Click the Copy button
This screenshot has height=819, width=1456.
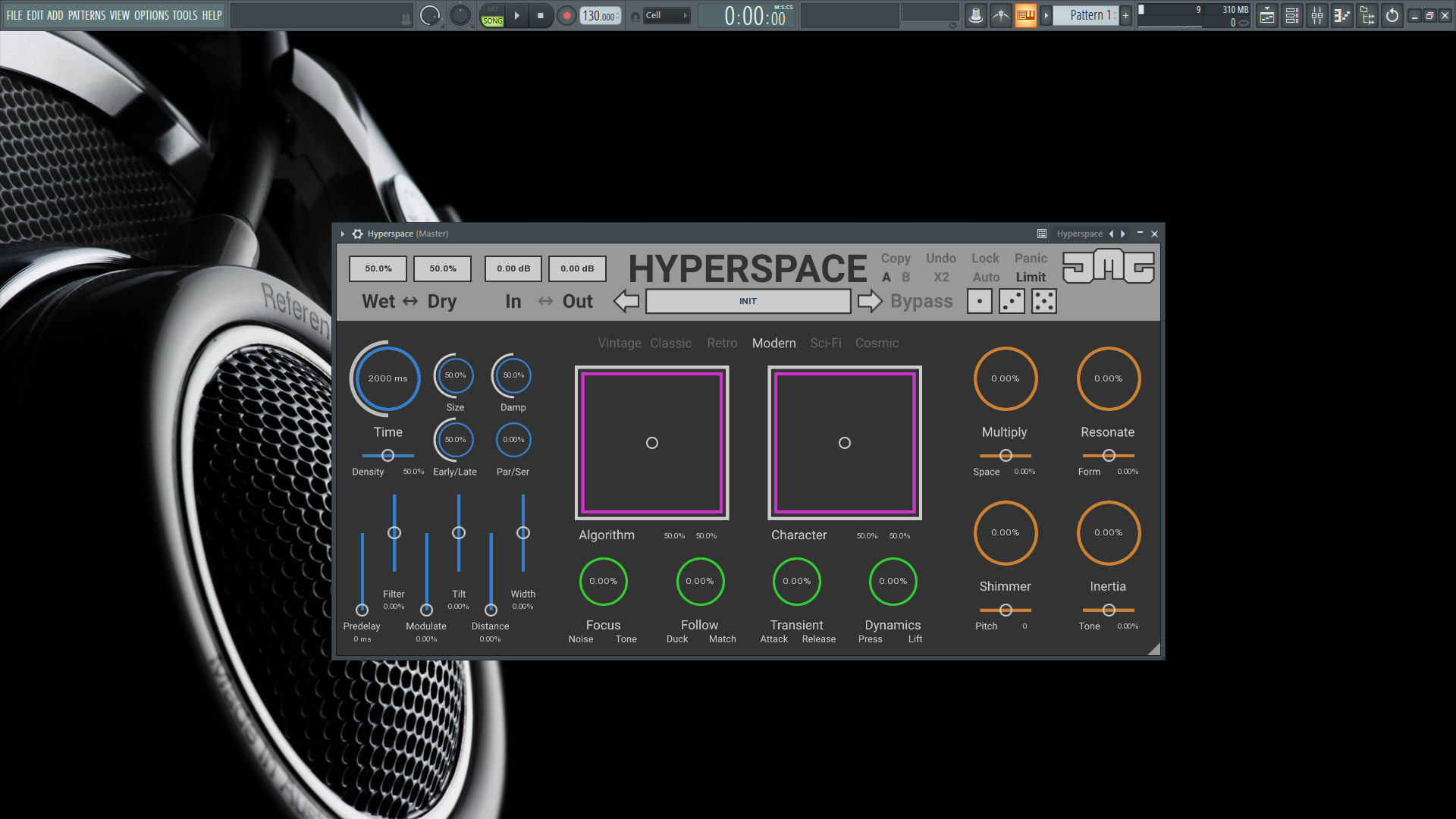(896, 259)
